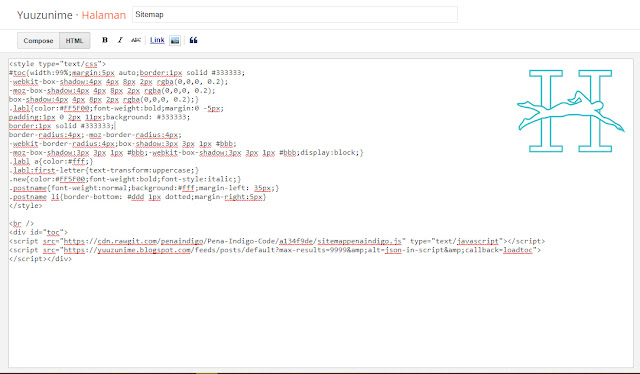Add a Link from toolbar
This screenshot has height=374, width=640.
pos(157,40)
